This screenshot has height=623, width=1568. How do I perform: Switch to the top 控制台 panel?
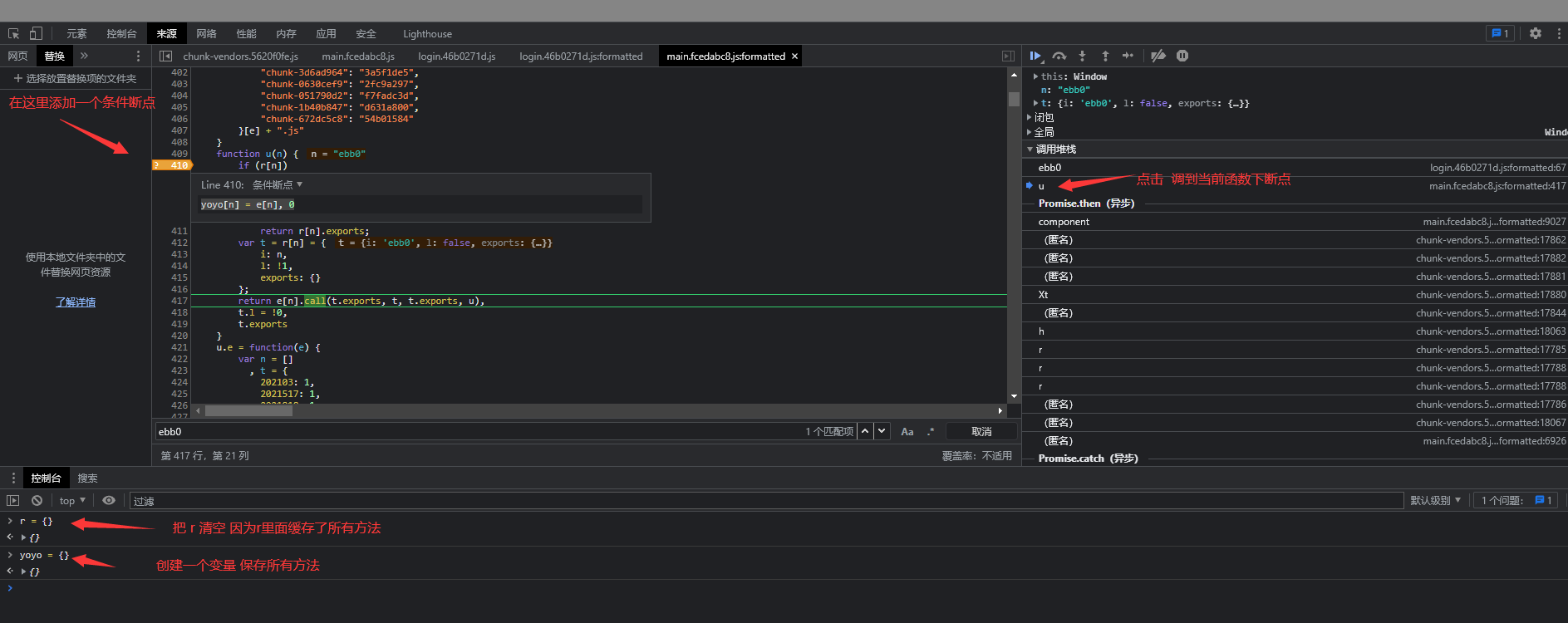[121, 33]
